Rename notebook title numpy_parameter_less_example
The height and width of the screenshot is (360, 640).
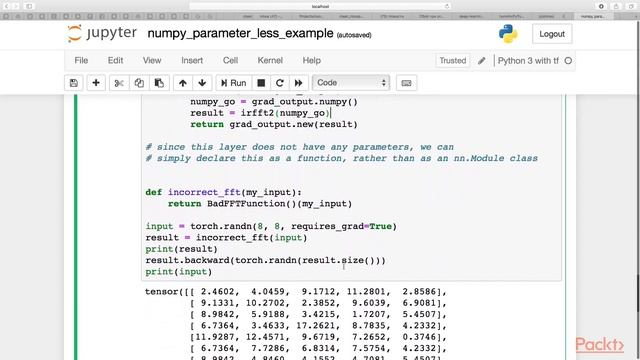point(240,33)
